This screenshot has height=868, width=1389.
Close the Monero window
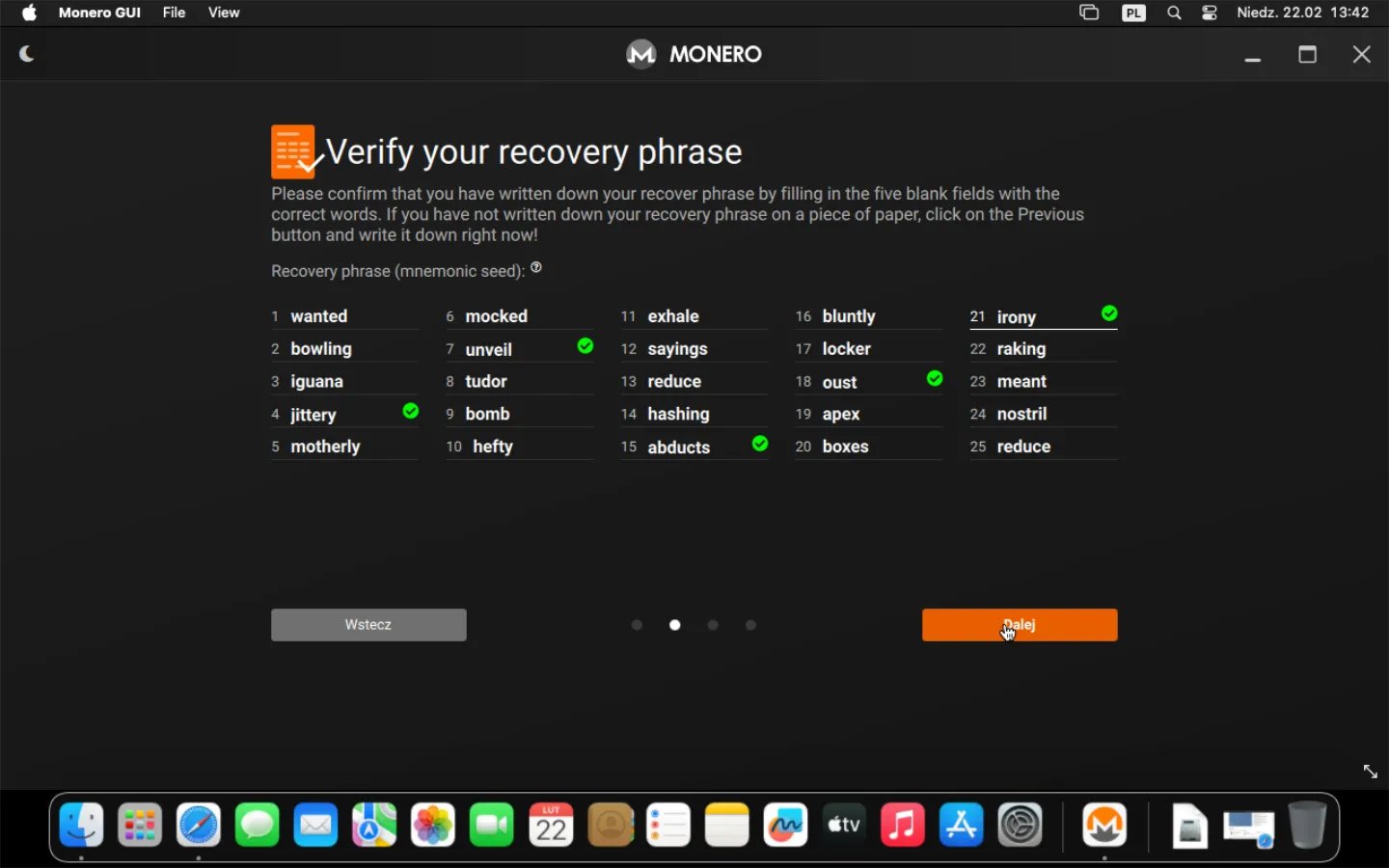click(1362, 54)
